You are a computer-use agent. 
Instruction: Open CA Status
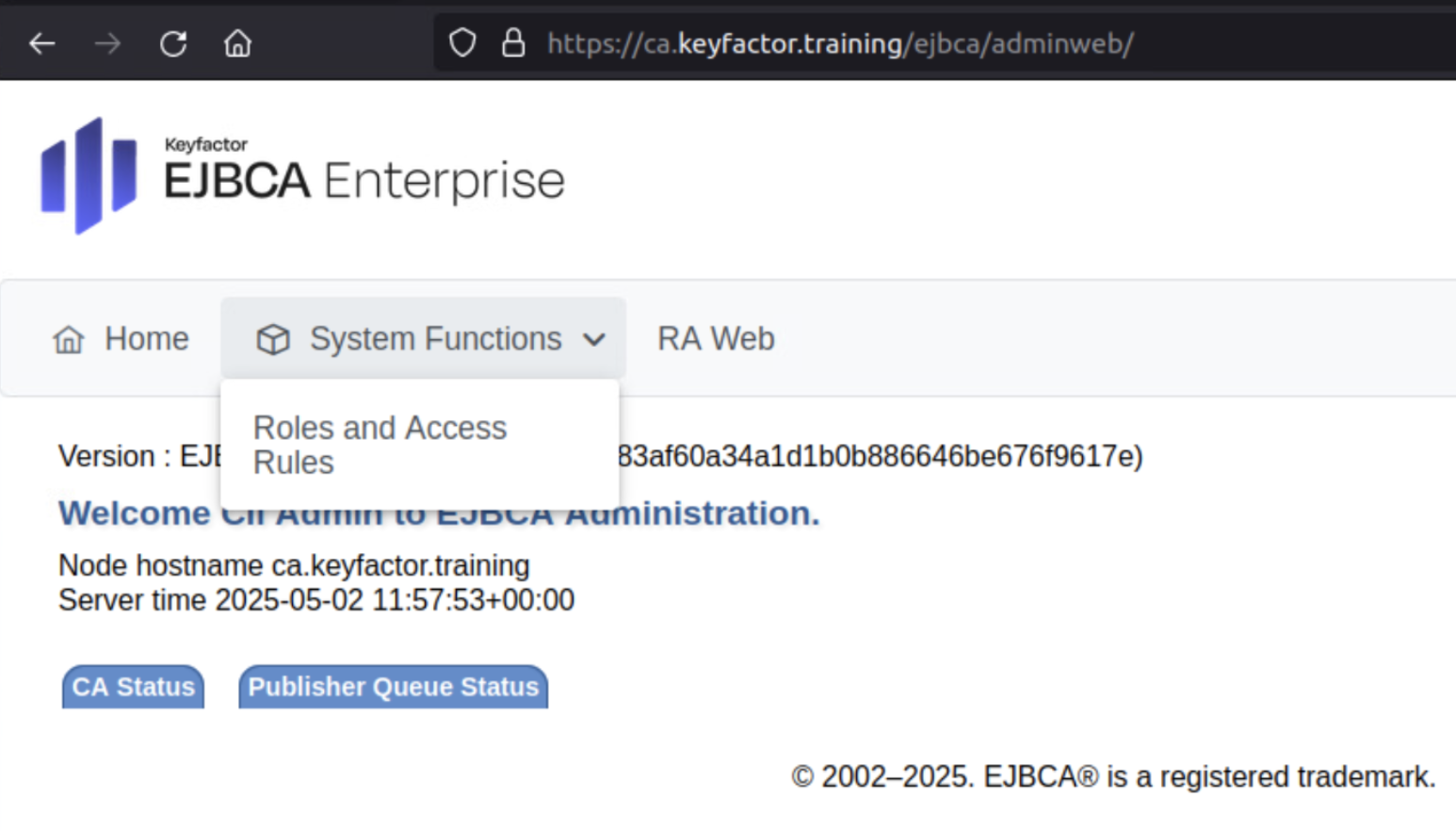[132, 687]
